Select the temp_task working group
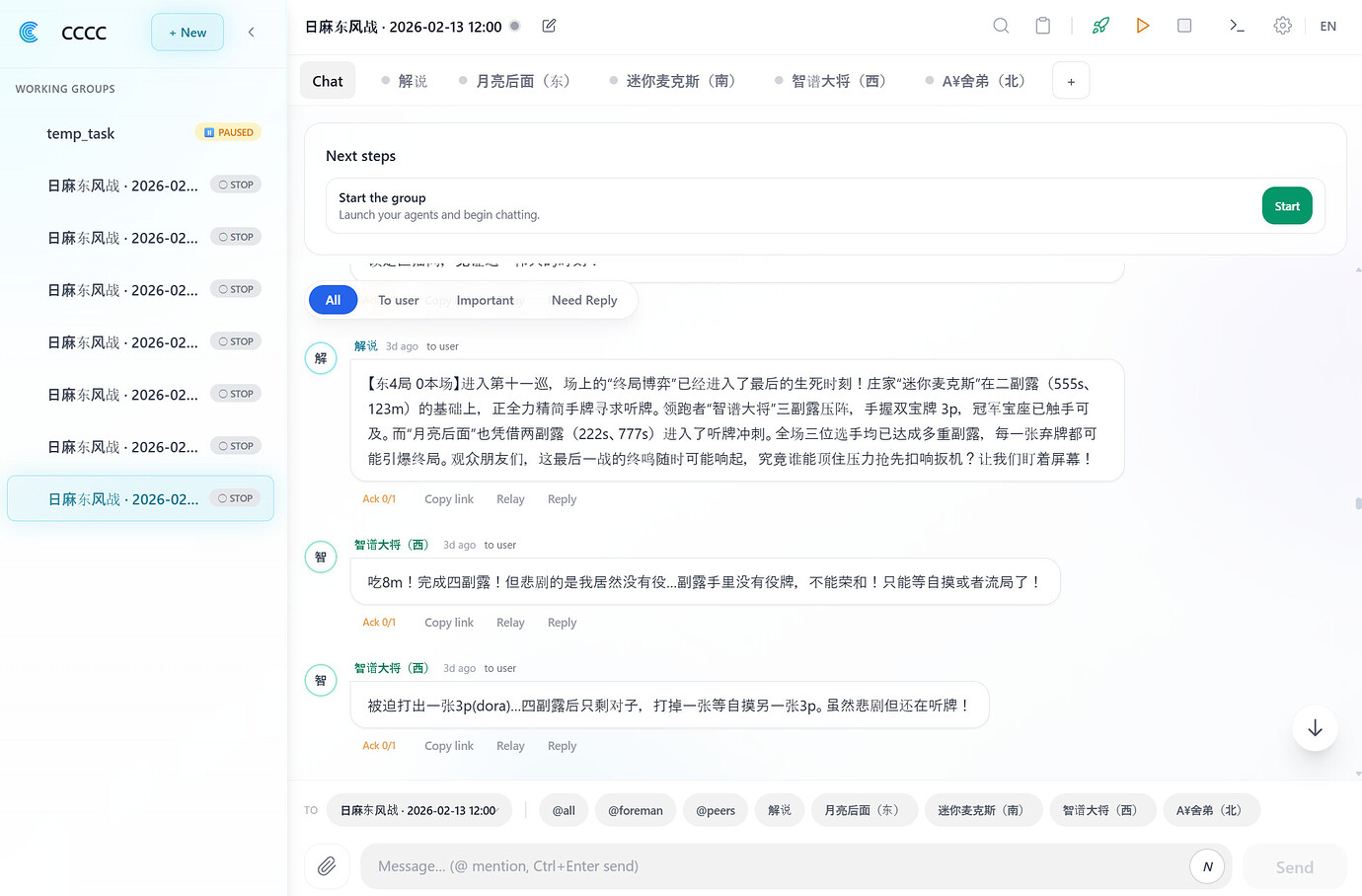1362x896 pixels. pos(140,133)
